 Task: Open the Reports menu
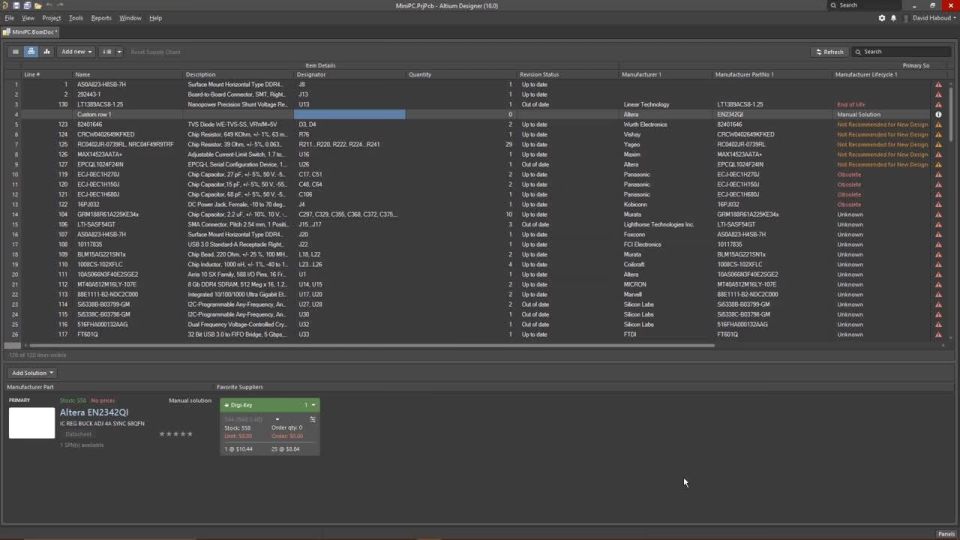101,18
